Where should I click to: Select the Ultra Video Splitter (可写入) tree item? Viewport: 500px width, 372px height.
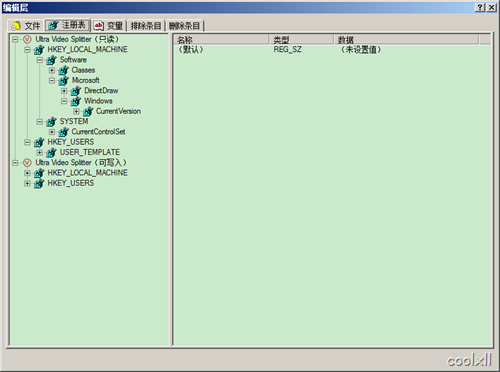[x=81, y=163]
